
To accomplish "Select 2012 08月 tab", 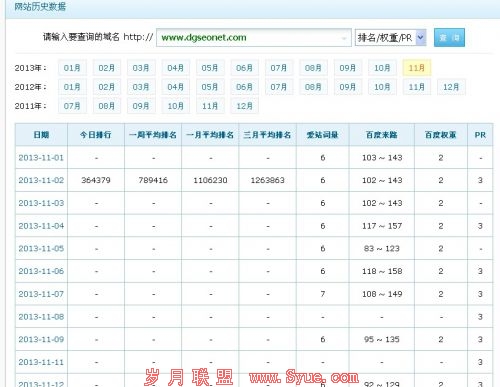I will (313, 87).
